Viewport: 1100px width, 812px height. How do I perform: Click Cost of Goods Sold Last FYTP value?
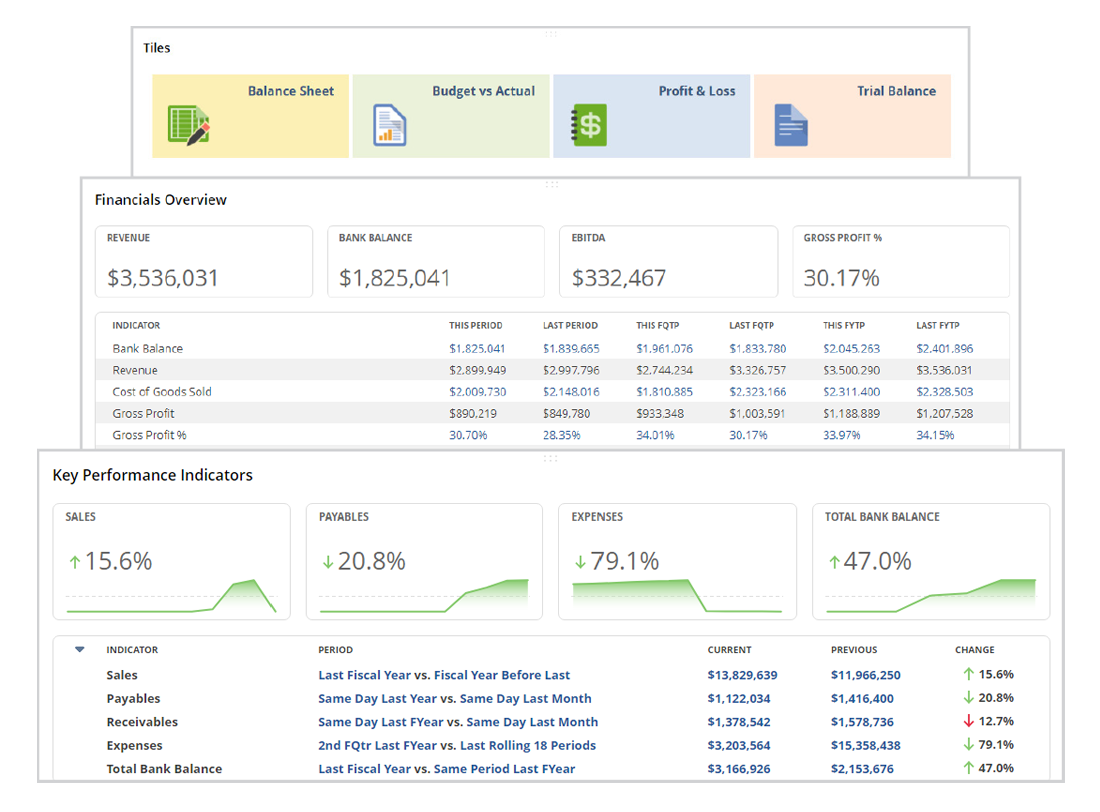point(944,392)
